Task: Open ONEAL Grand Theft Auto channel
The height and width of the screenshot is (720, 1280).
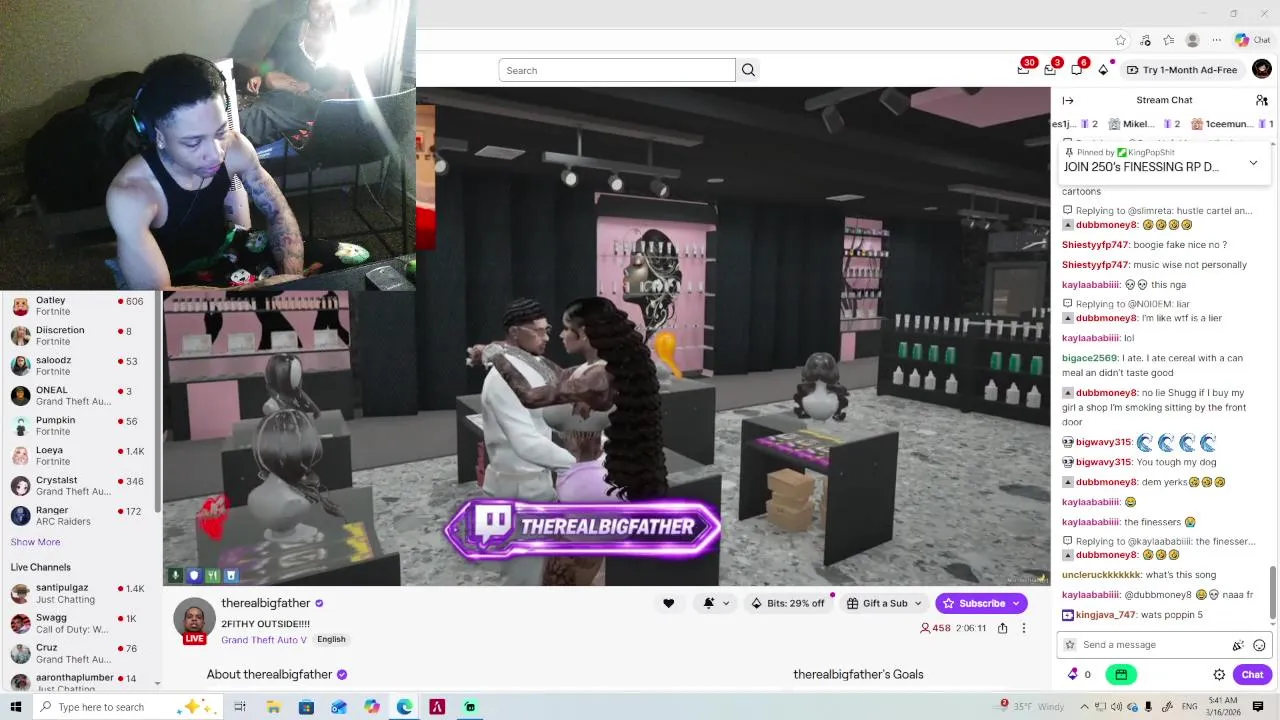Action: tap(79, 396)
